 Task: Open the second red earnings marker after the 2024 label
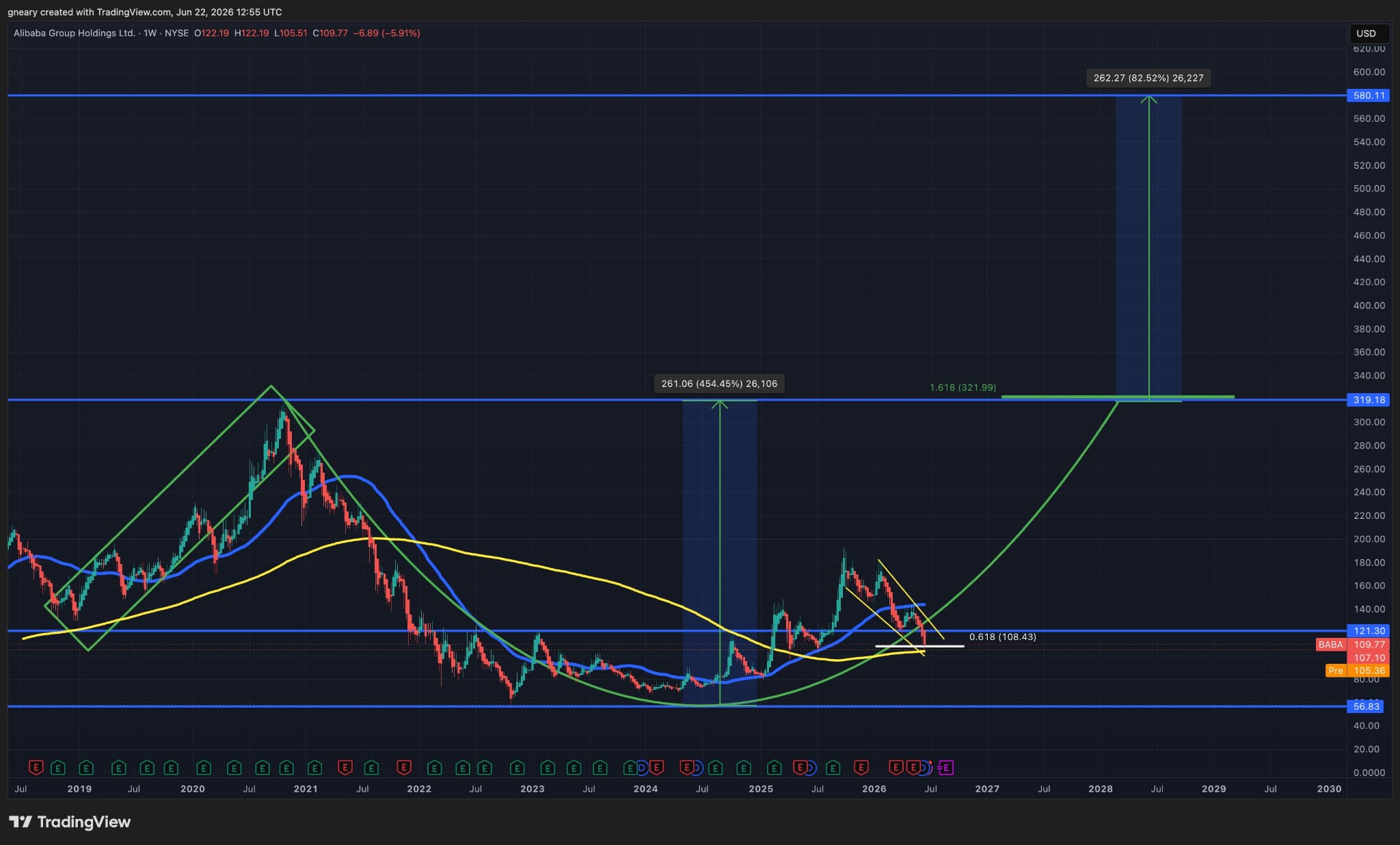tap(686, 768)
